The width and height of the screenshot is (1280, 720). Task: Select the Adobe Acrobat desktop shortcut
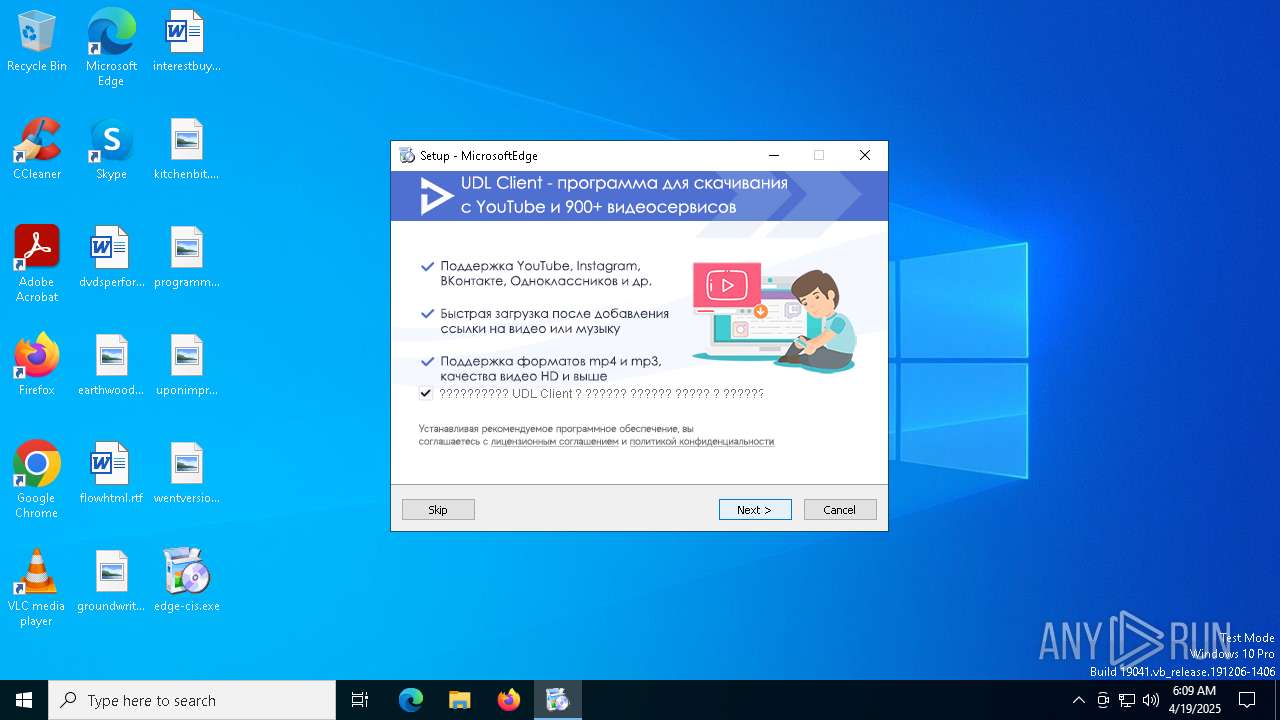point(37,264)
